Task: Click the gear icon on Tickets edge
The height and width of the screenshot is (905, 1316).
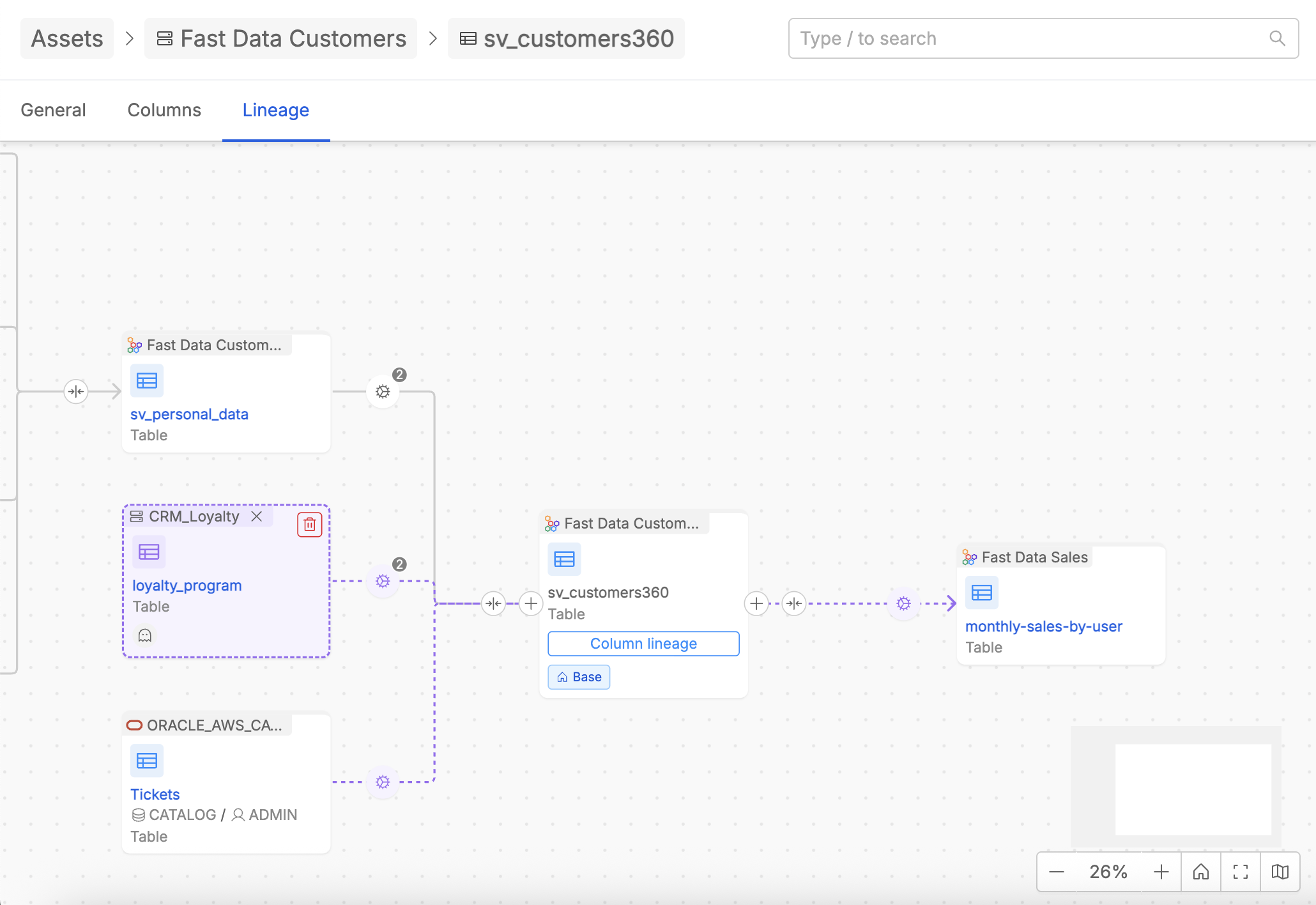Action: 383,782
